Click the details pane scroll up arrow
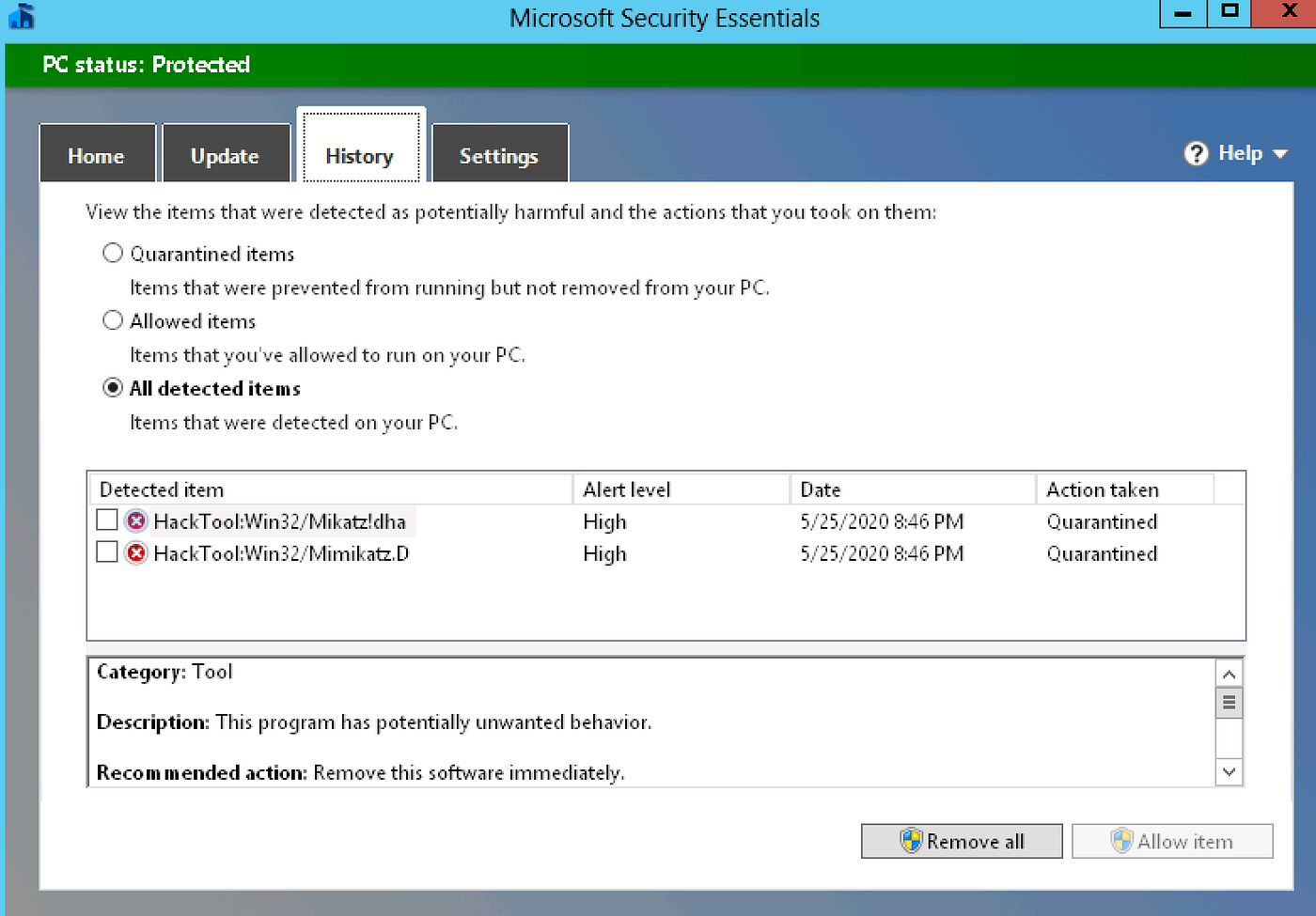1316x916 pixels. click(x=1229, y=675)
